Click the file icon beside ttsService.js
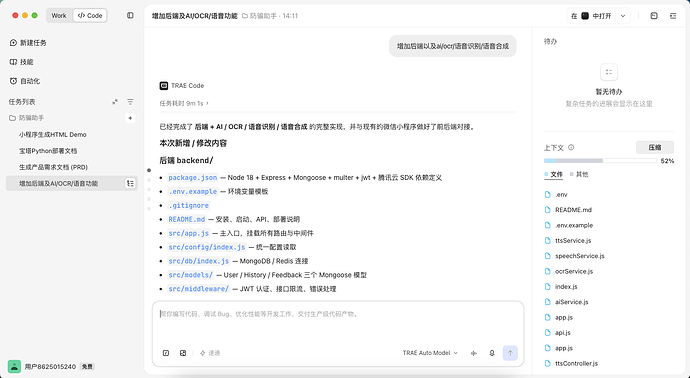Screen dimensions: 690x378 547,241
